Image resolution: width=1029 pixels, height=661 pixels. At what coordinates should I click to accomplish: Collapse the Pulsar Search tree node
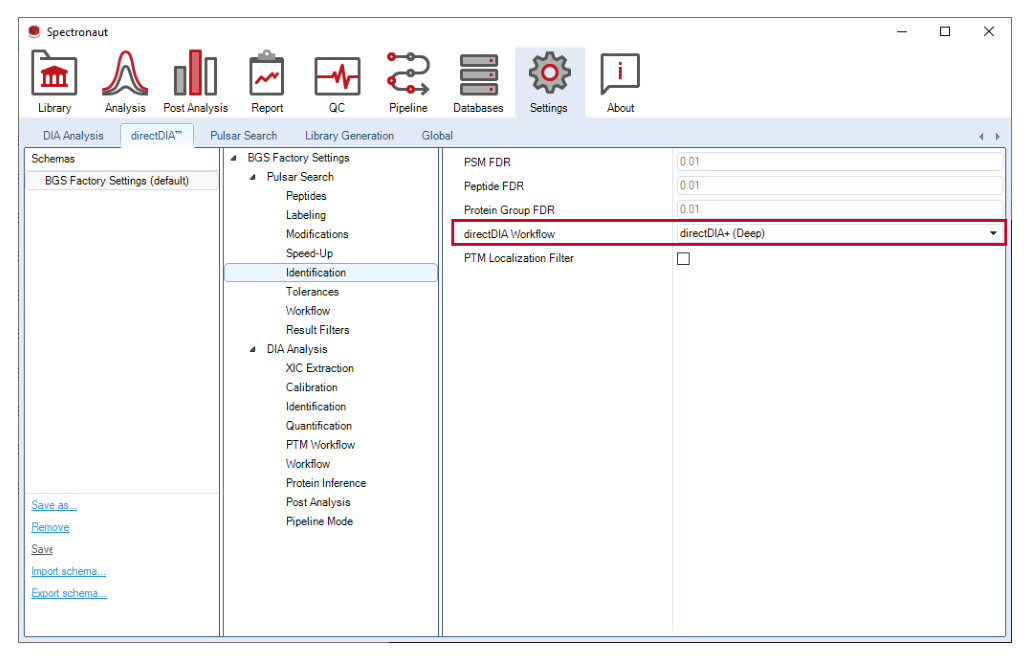point(253,177)
